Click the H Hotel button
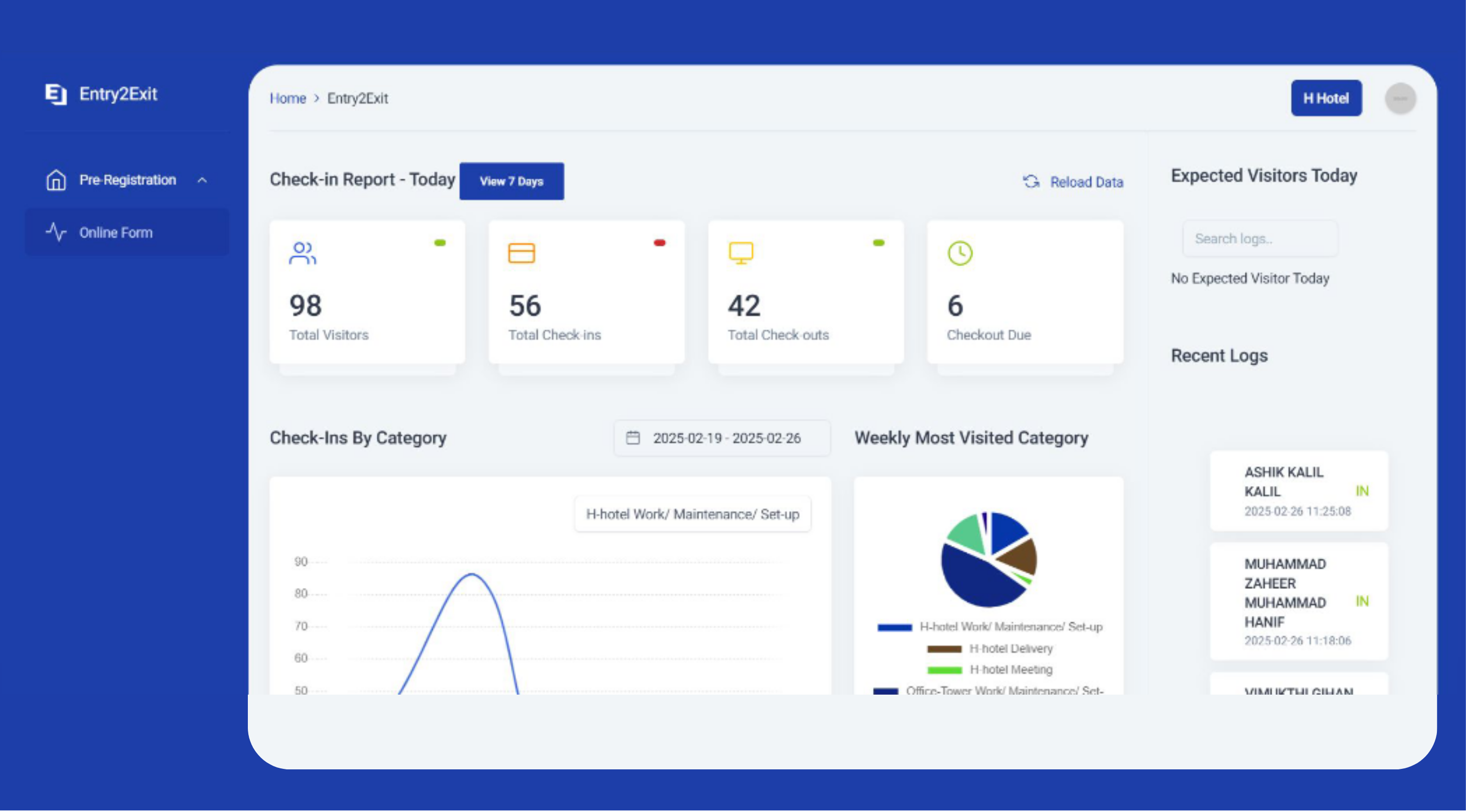The width and height of the screenshot is (1466, 812). (x=1326, y=98)
